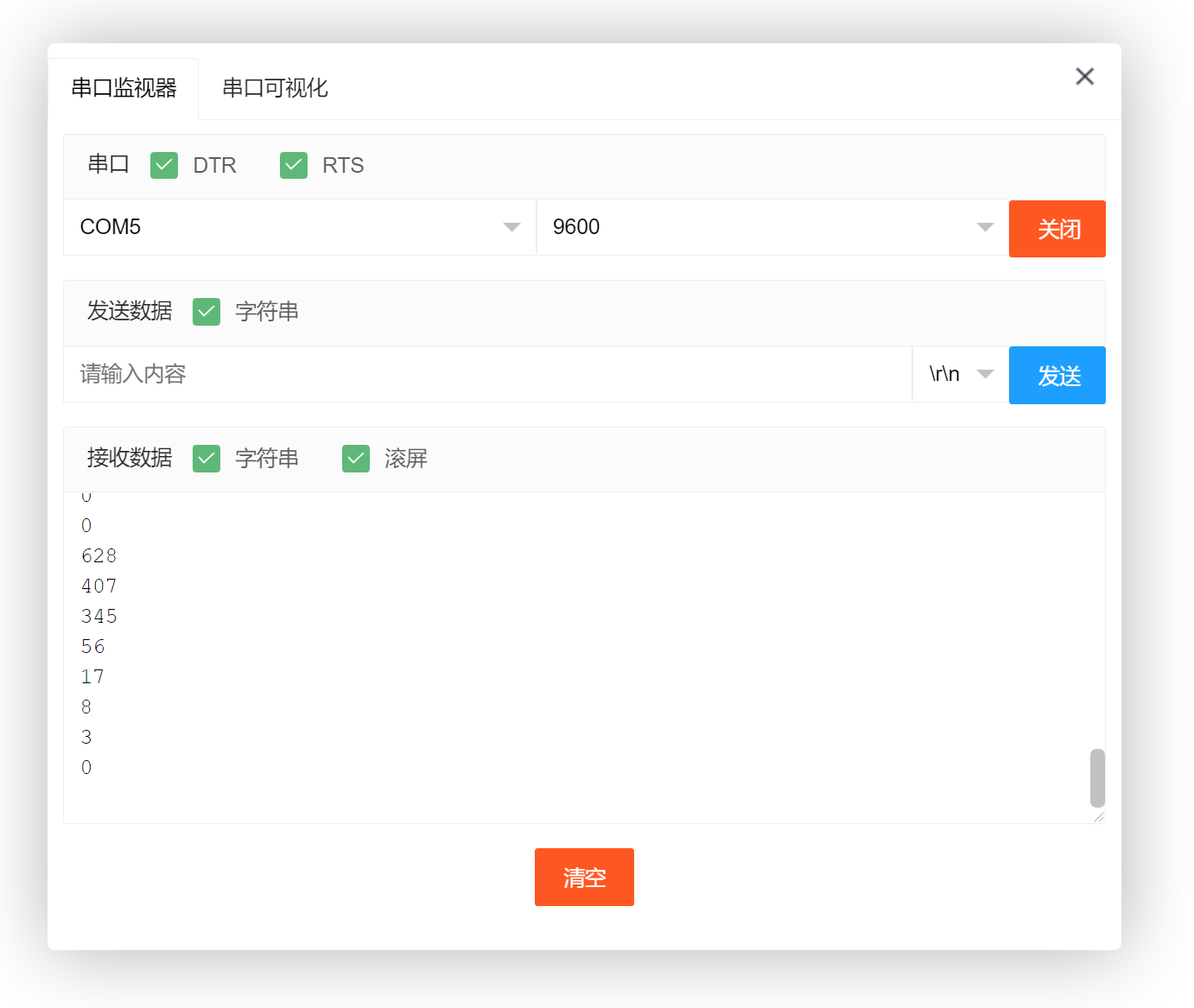This screenshot has height=1008, width=1194.
Task: Open the \r\n line ending dropdown
Action: pos(960,374)
